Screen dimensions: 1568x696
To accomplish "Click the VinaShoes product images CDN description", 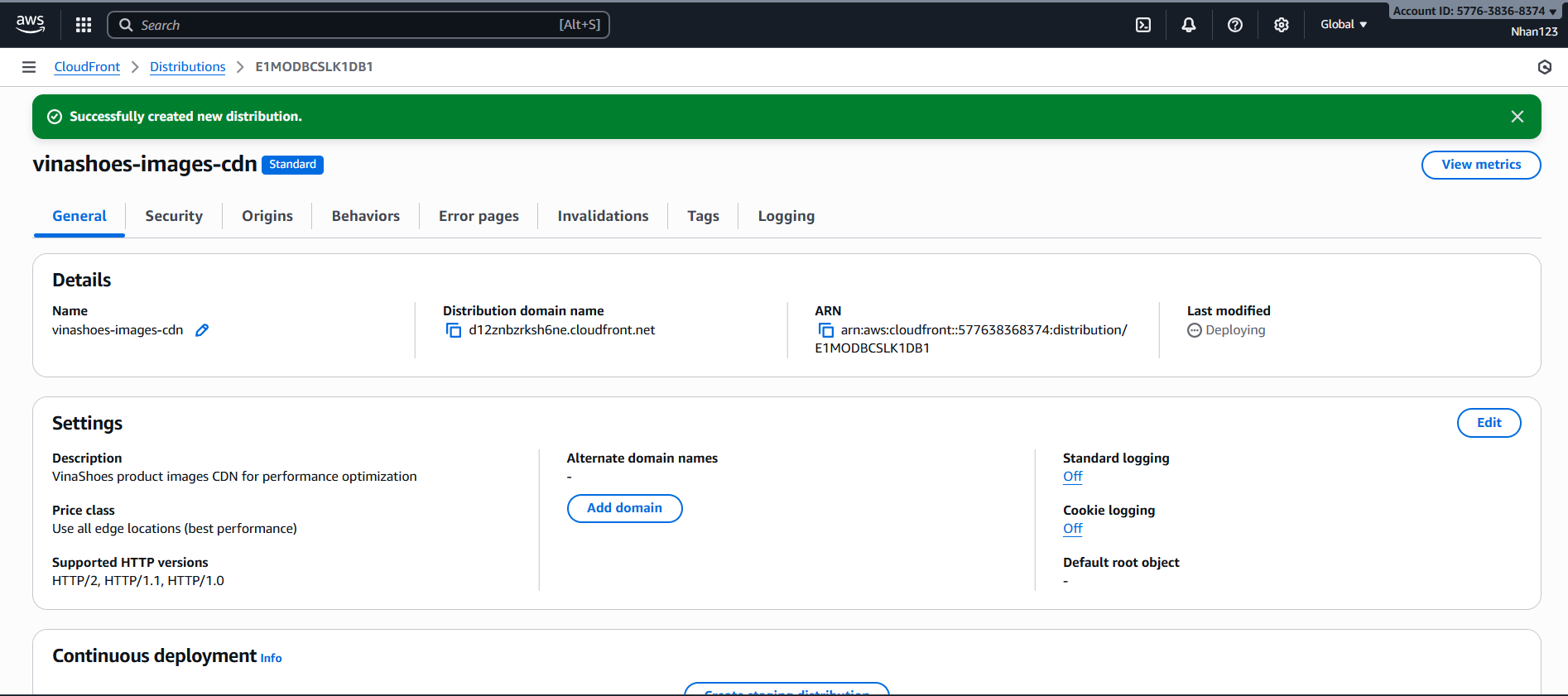I will pos(234,477).
